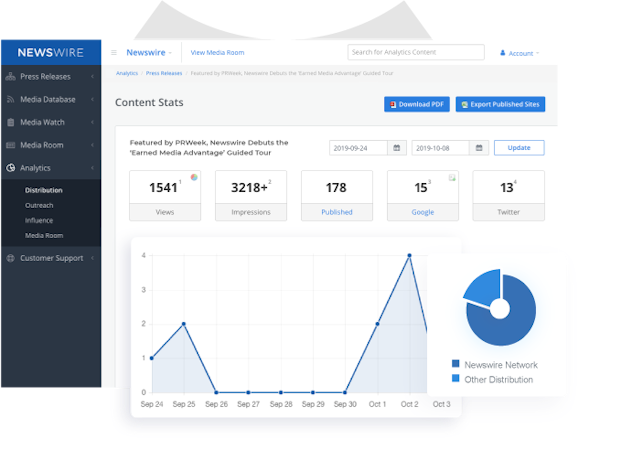Click the Sep 25 data point on chart

[184, 324]
